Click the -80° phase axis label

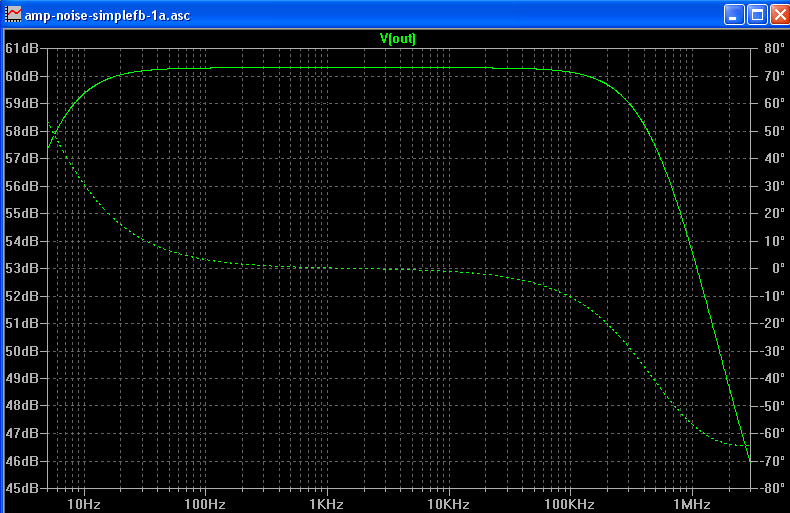click(x=771, y=488)
